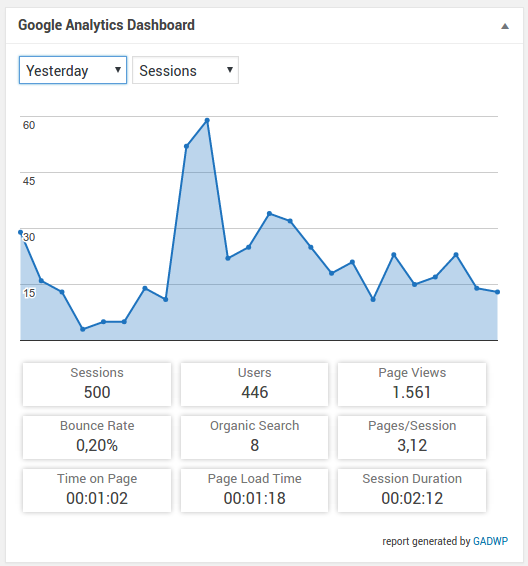Click the Google Analytics Dashboard title
This screenshot has width=528, height=566.
[x=106, y=25]
